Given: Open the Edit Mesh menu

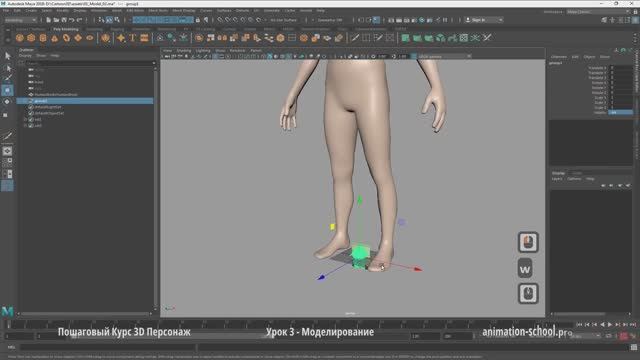Looking at the screenshot, I should pos(135,10).
